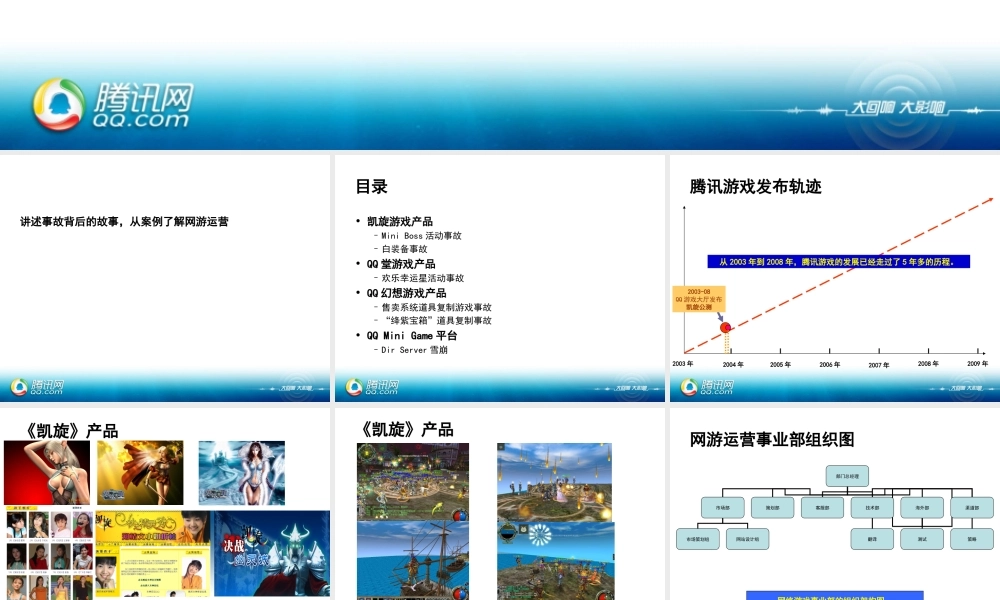
Task: Select the 目录 slide title
Action: (x=371, y=186)
